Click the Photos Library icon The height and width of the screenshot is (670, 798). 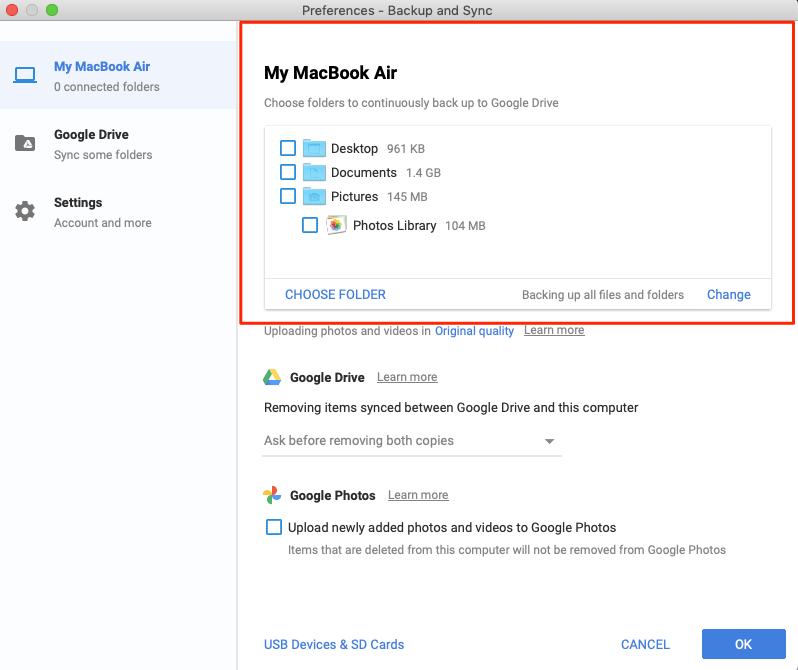336,225
